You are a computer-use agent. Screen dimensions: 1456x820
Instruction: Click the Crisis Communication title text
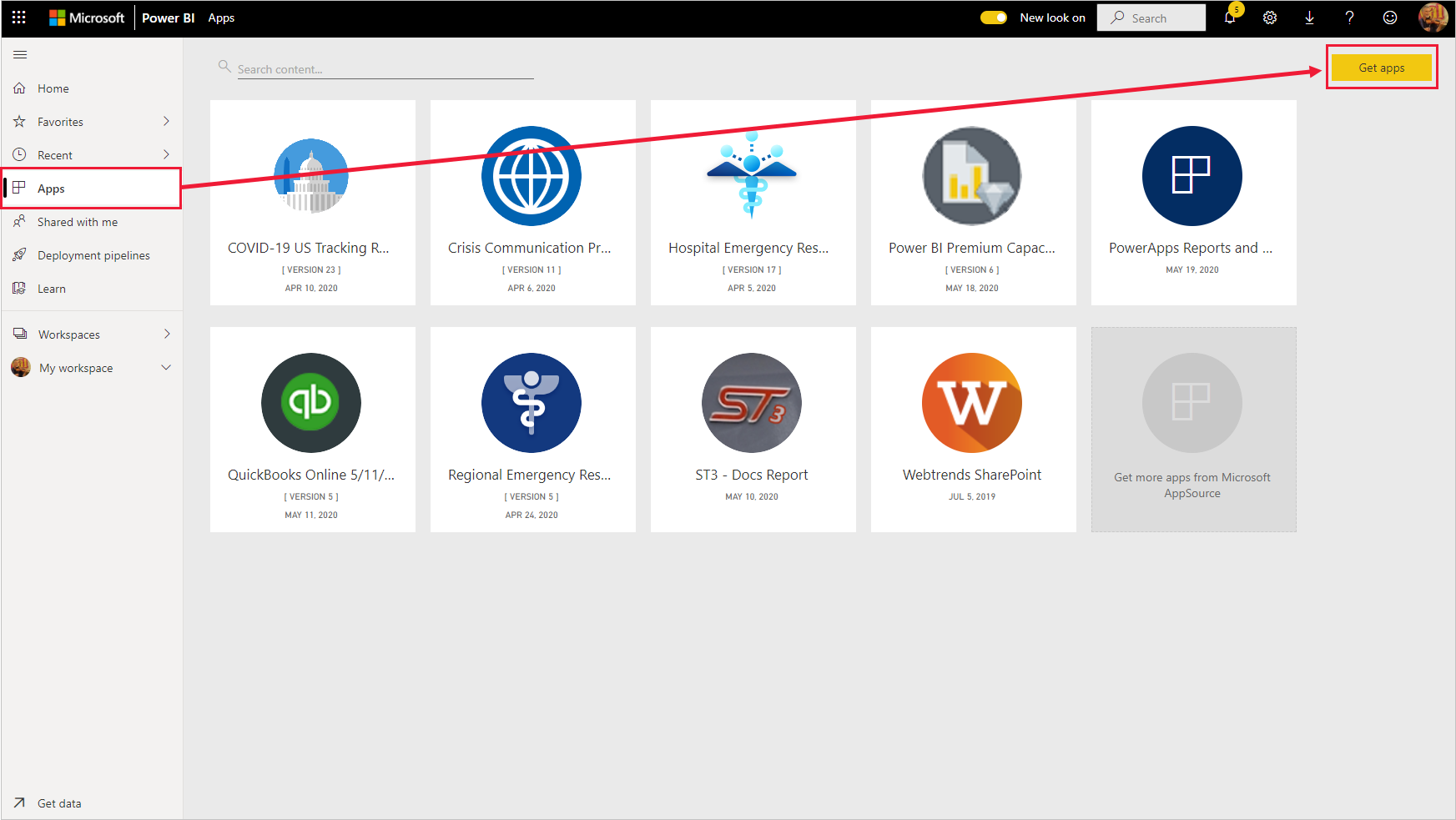[530, 248]
